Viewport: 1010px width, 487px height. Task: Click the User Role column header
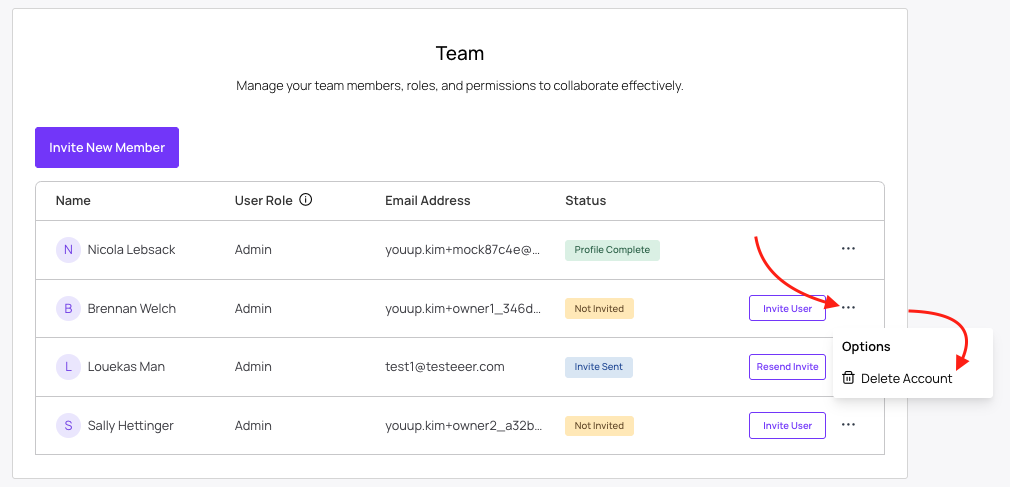263,200
